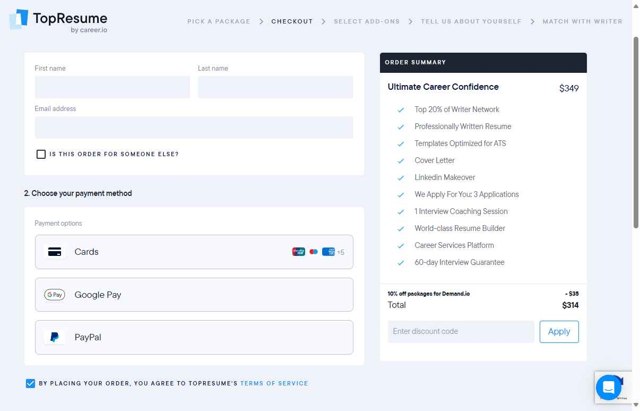Click the $349 package price
640x411 pixels.
tap(569, 88)
